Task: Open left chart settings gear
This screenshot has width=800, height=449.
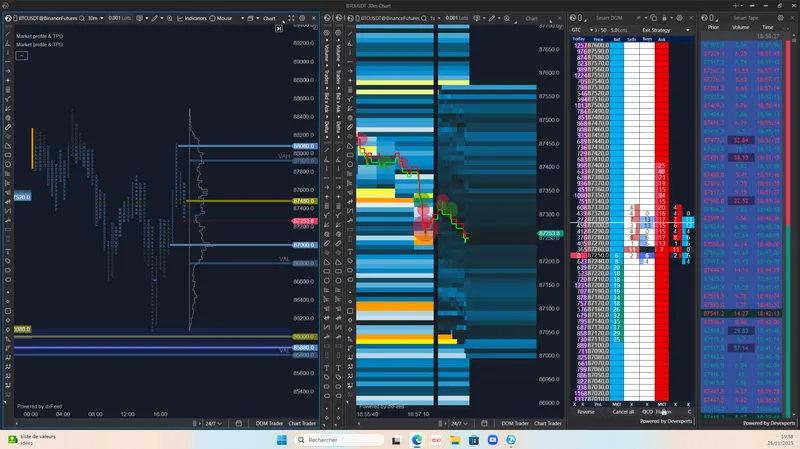Action: (x=303, y=18)
